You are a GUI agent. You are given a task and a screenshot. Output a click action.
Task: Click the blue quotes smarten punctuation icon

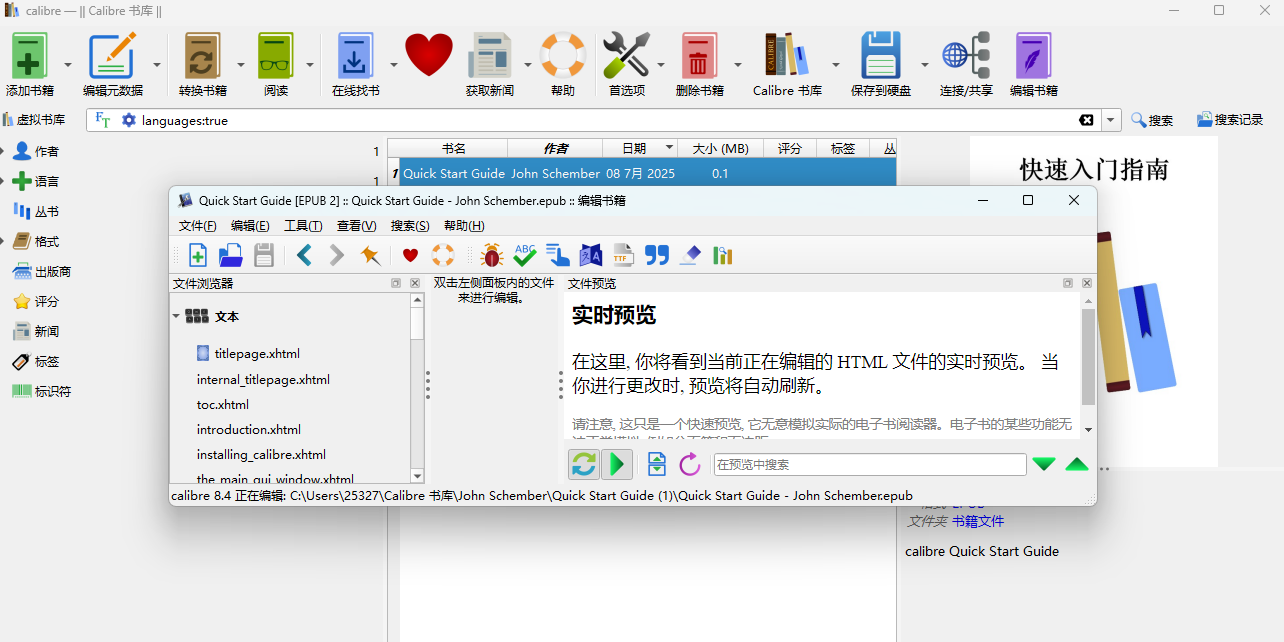[656, 255]
